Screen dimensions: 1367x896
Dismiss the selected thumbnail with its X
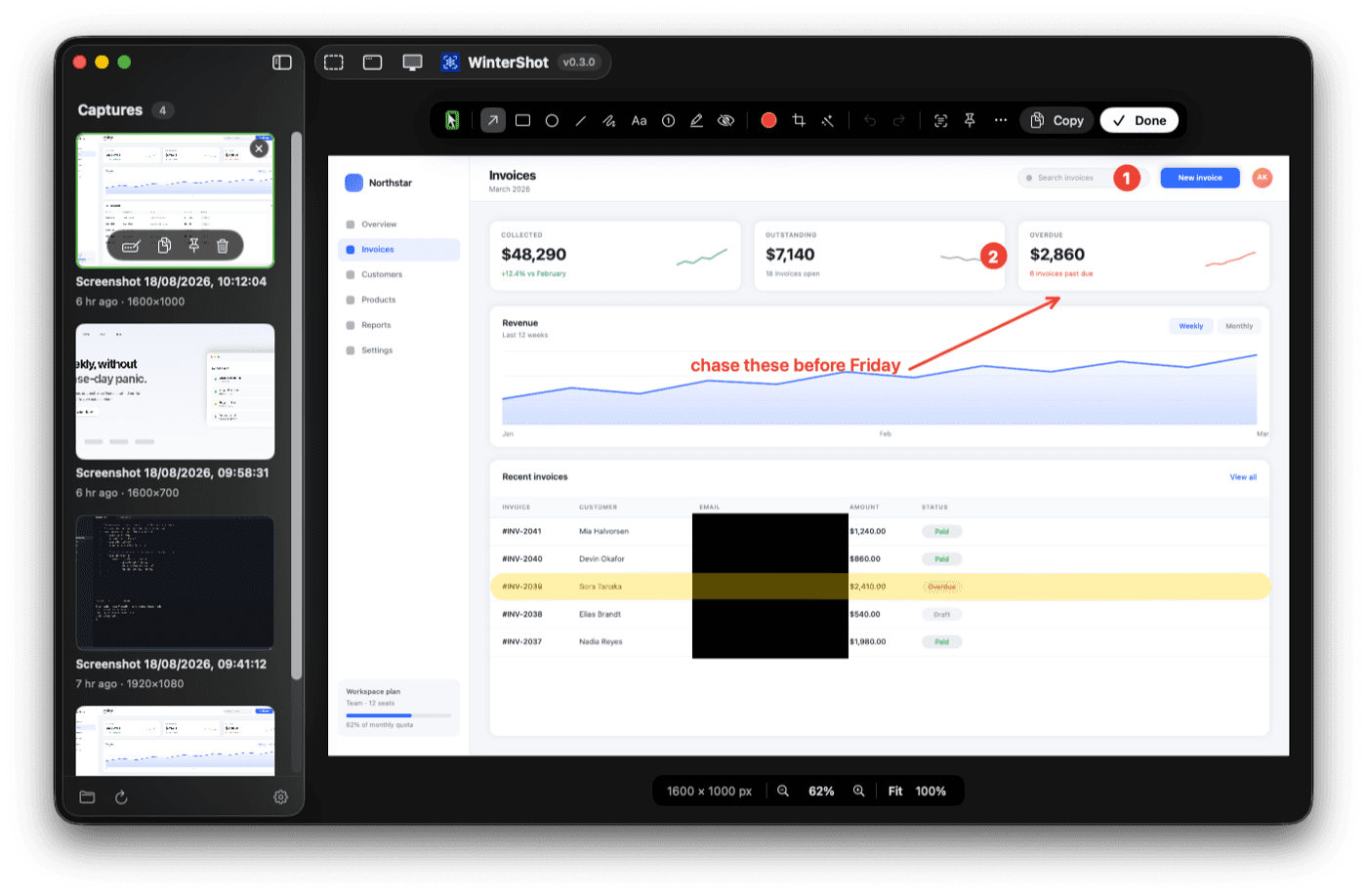[x=259, y=148]
